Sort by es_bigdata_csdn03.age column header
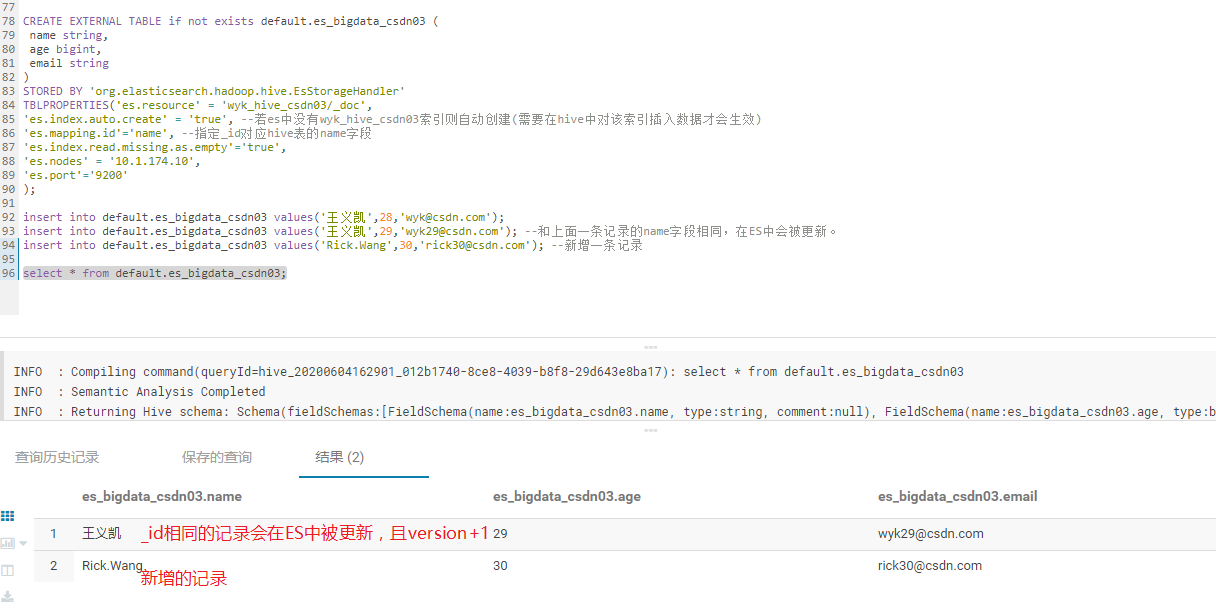The image size is (1216, 615). (567, 496)
